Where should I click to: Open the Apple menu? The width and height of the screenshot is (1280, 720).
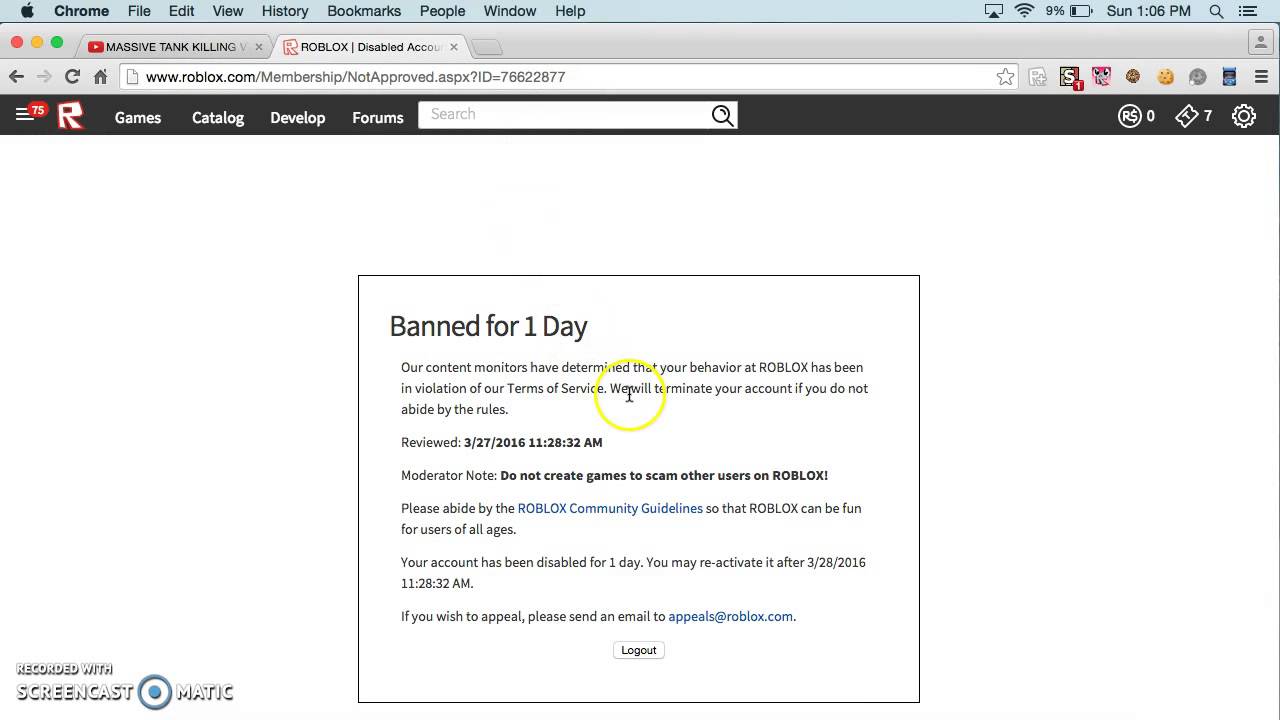(27, 11)
